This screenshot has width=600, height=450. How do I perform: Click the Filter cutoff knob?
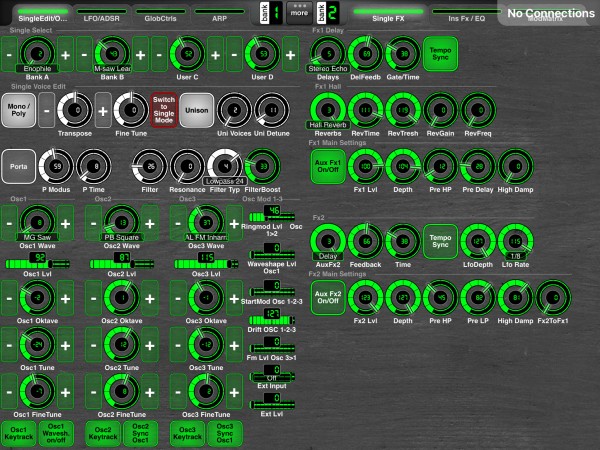pos(150,166)
